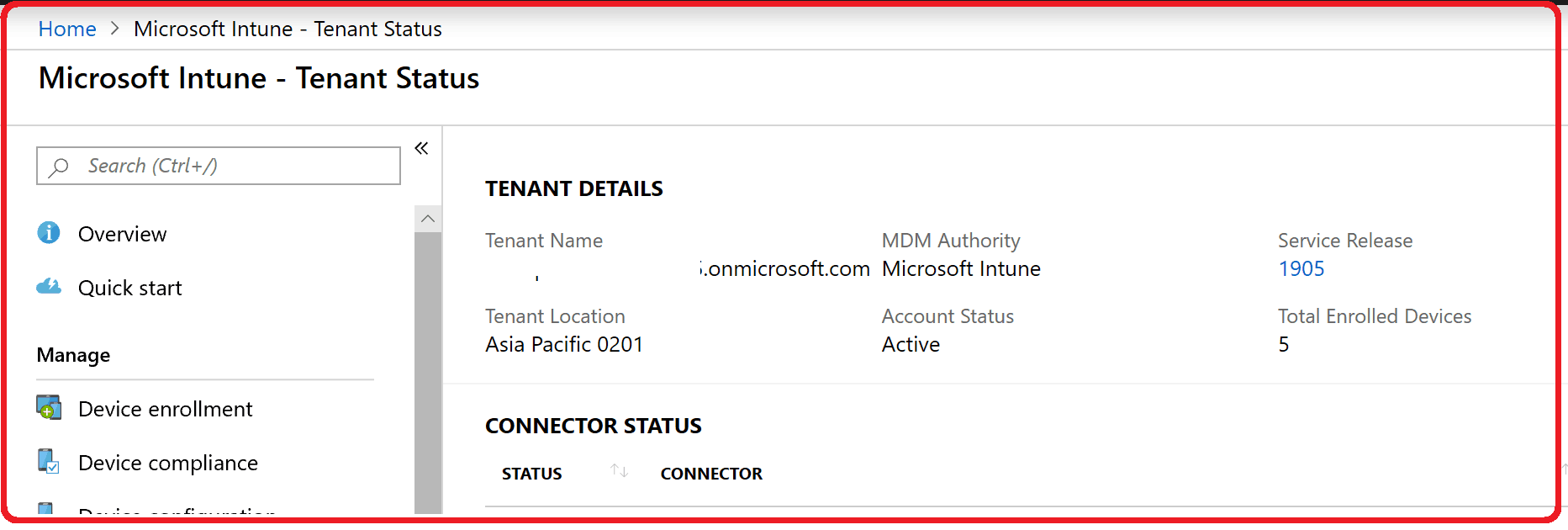Screen dimensions: 1568x530
Task: Select the Active account status value
Action: click(911, 344)
